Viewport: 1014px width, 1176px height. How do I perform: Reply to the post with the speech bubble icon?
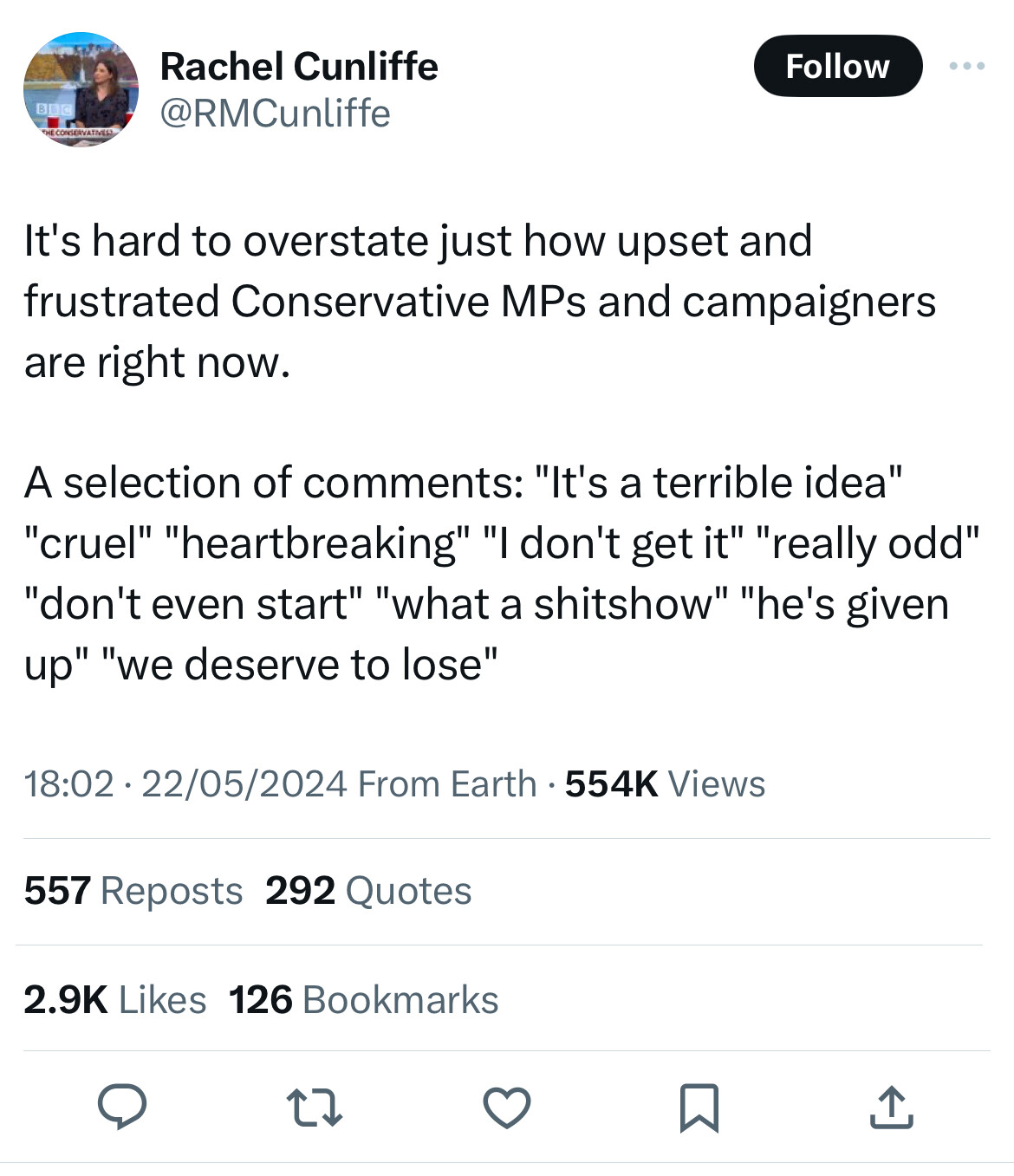(121, 1107)
